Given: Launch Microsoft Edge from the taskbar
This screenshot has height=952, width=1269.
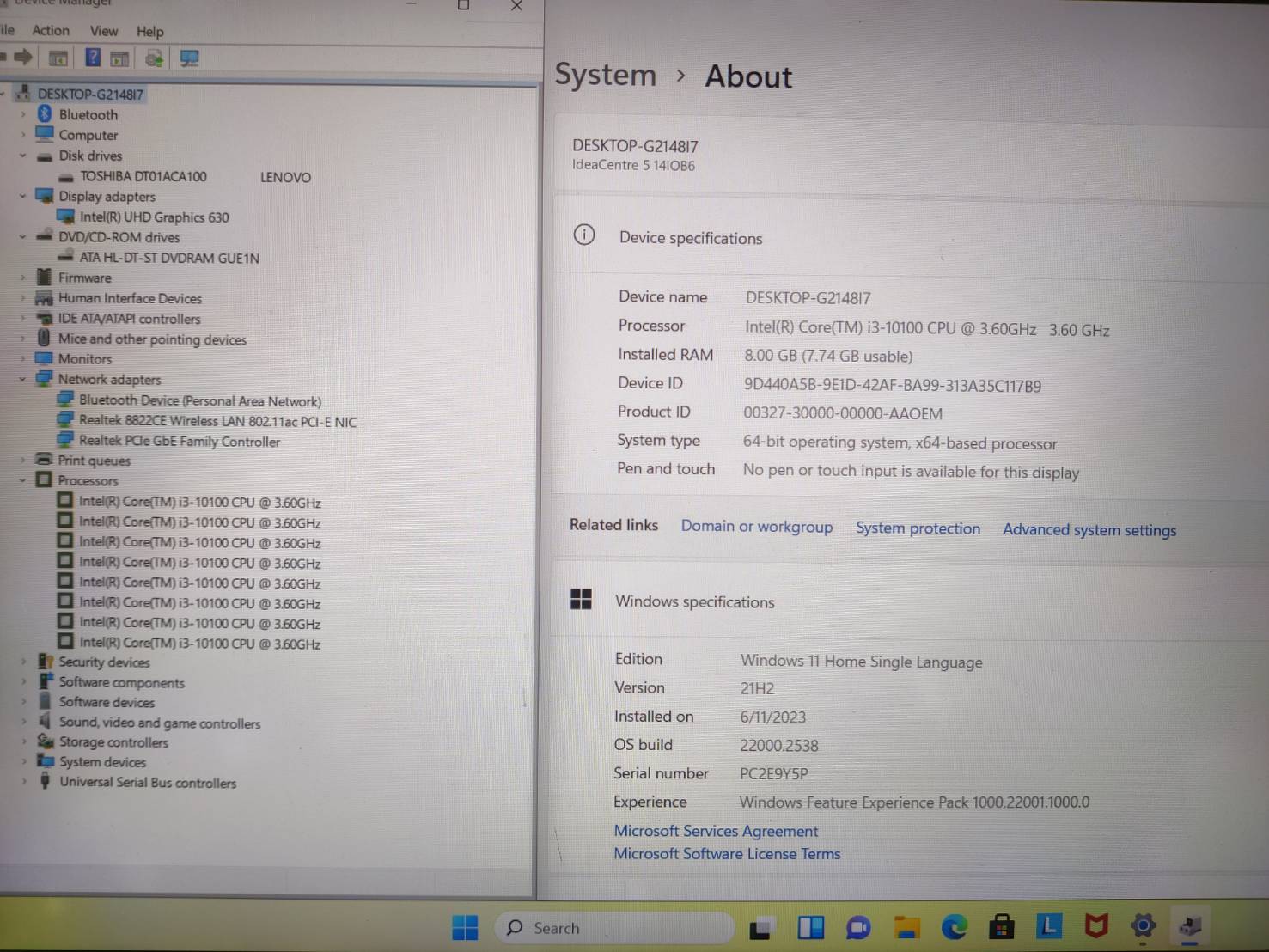Looking at the screenshot, I should point(954,926).
